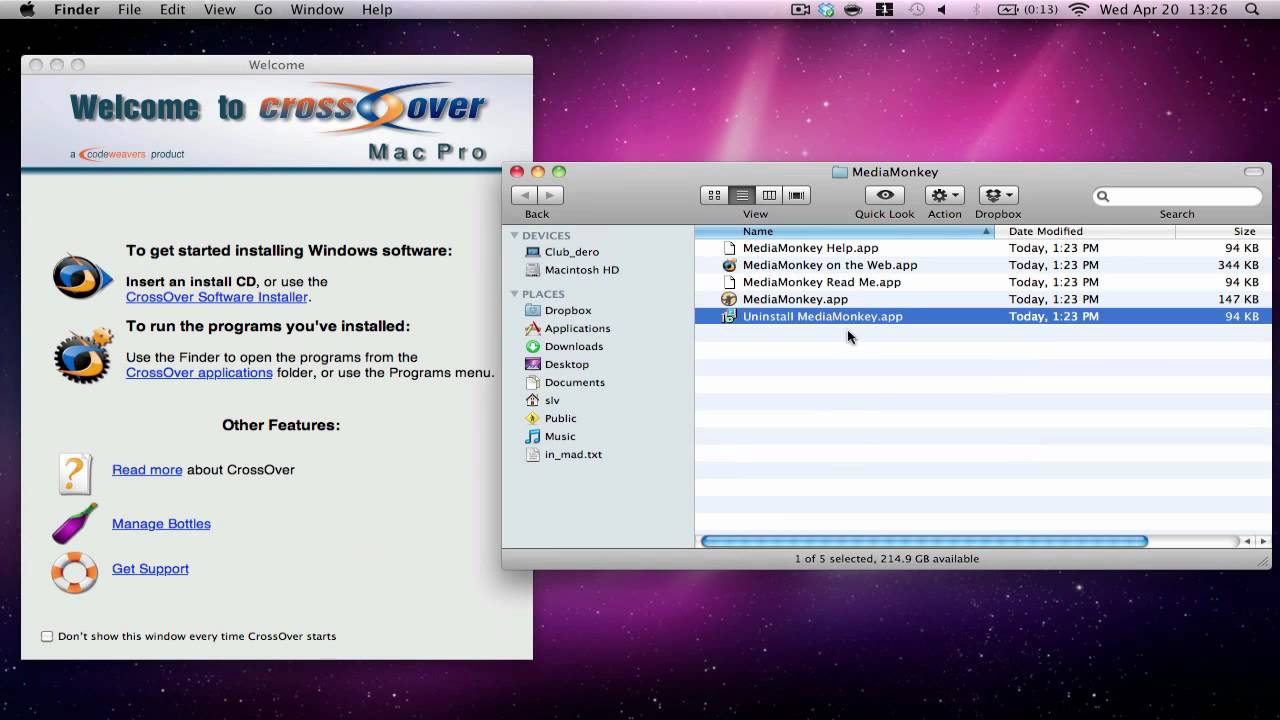Open the Finder application menu

(76, 9)
